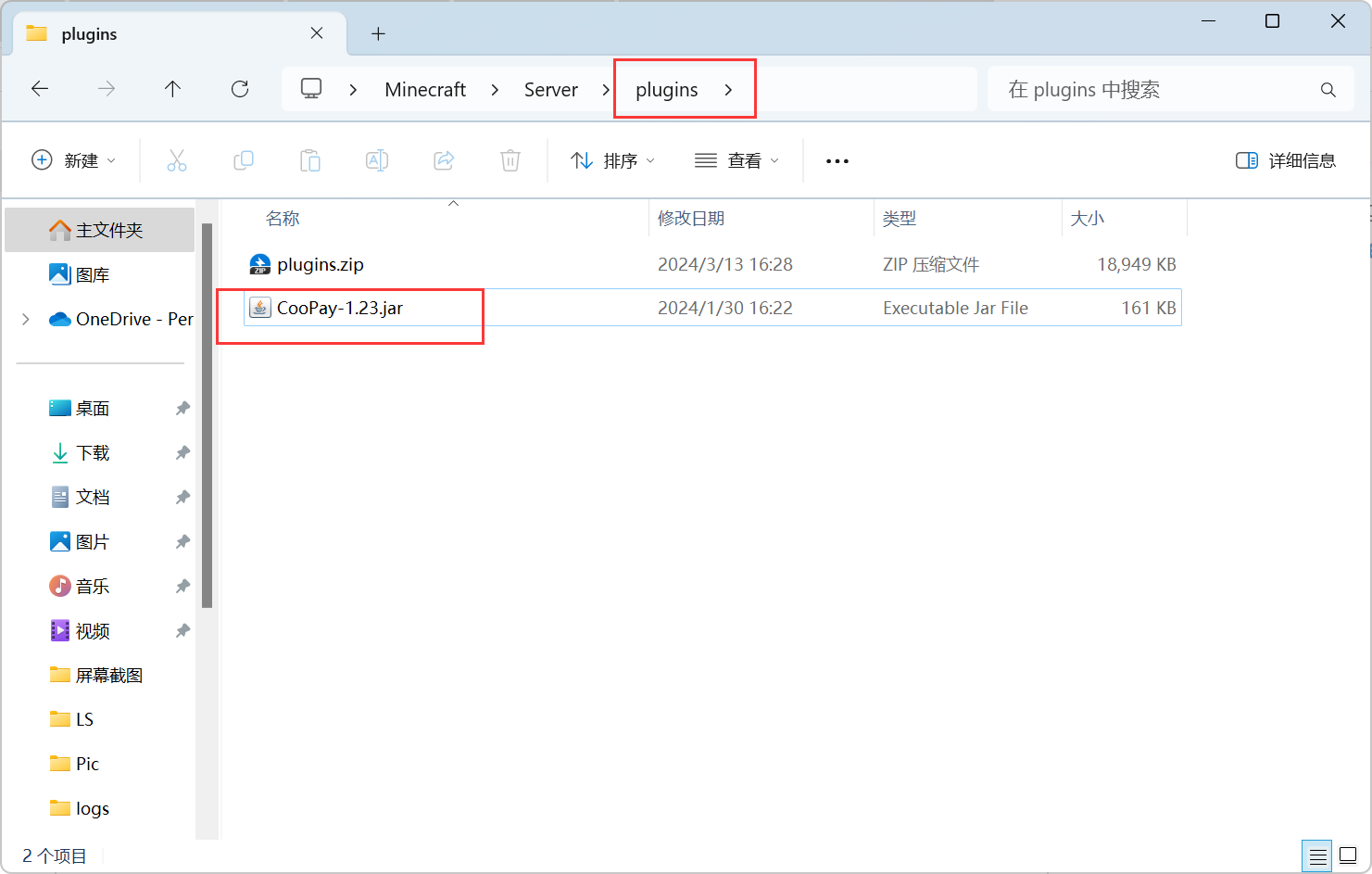Image resolution: width=1372 pixels, height=874 pixels.
Task: Navigate up one folder level
Action: pyautogui.click(x=172, y=89)
